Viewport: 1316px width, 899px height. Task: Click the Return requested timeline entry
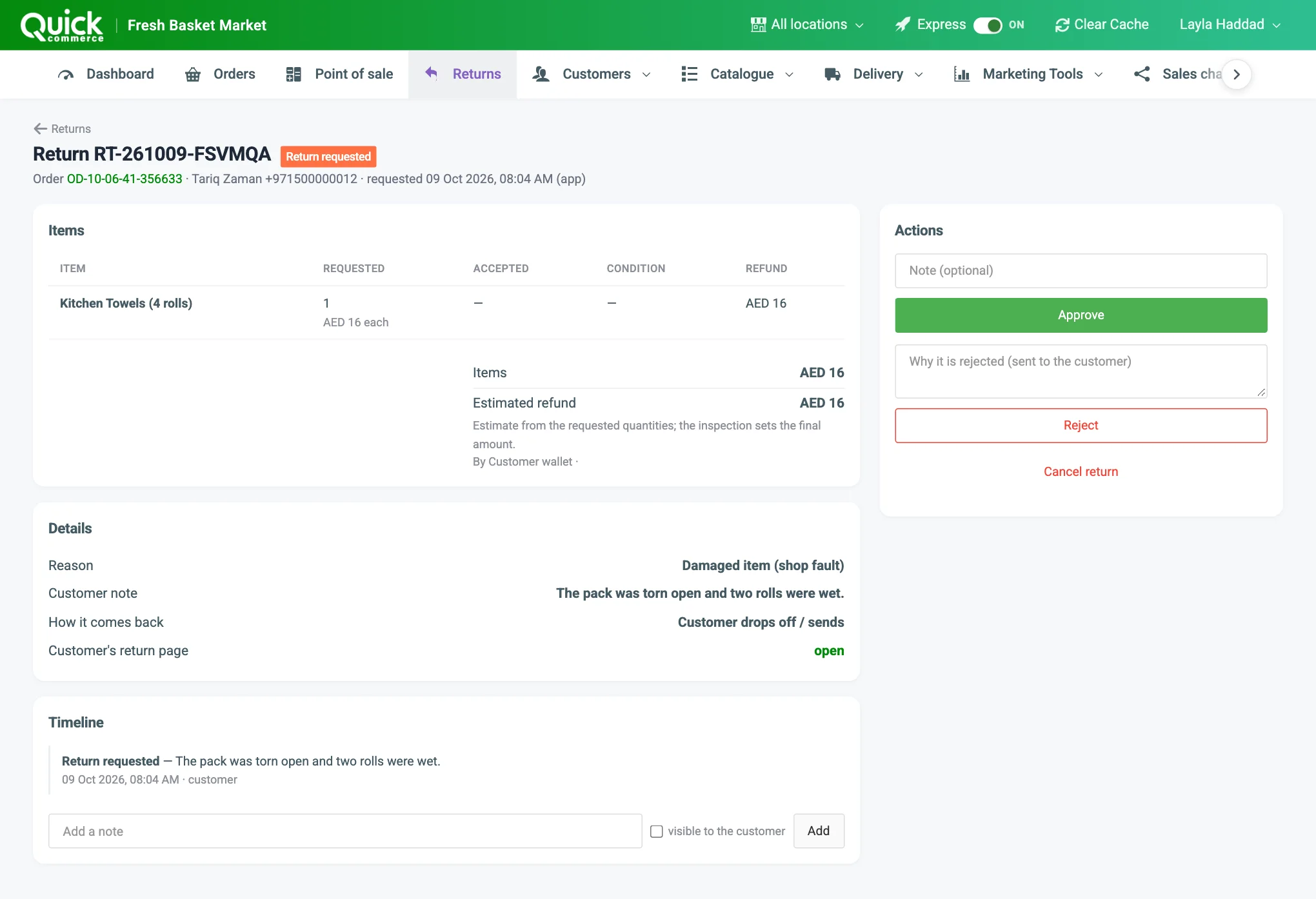pos(251,769)
